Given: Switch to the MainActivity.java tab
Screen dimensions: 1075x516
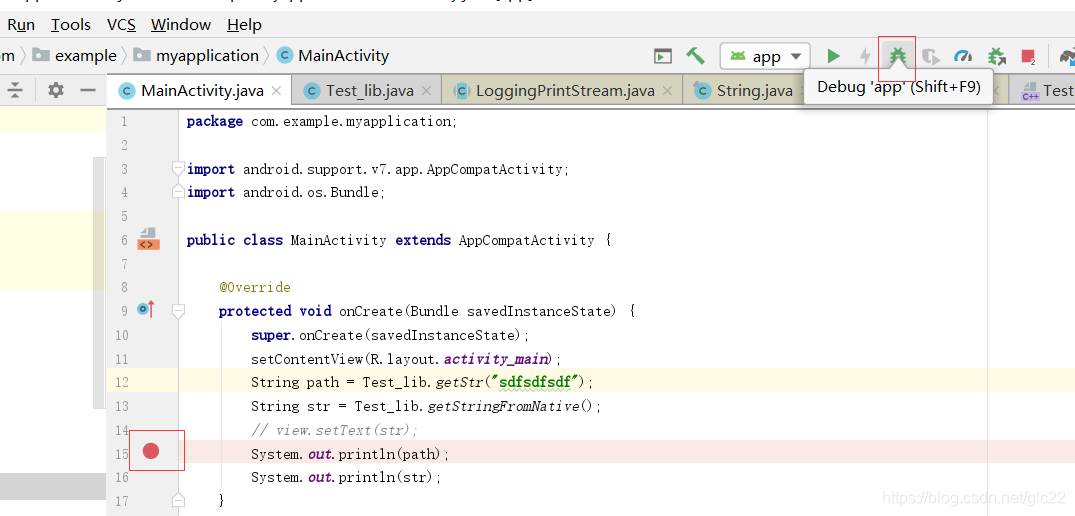Looking at the screenshot, I should pos(200,90).
